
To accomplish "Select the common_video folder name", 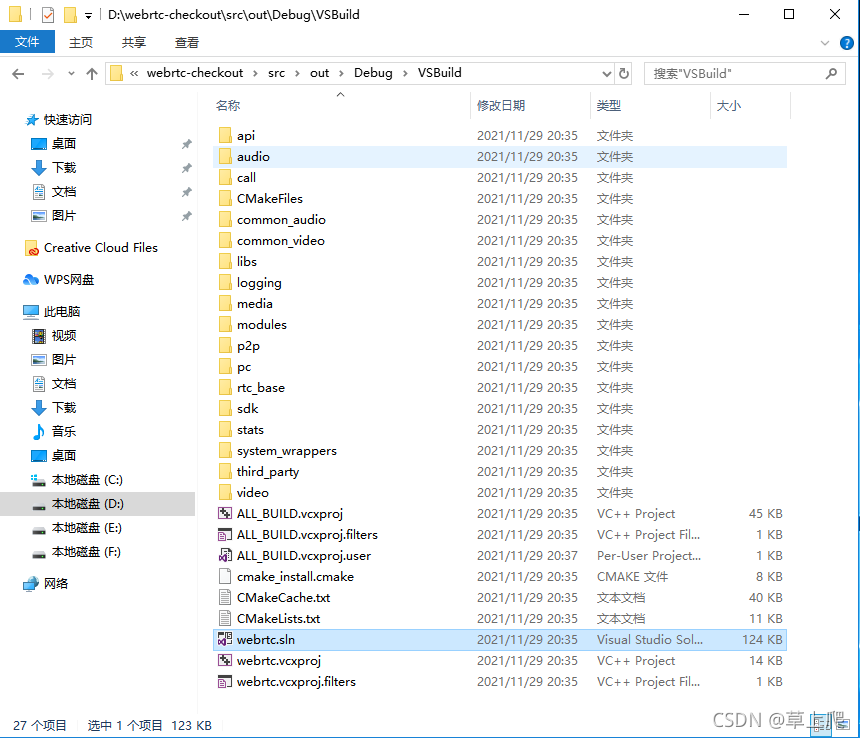I will click(x=281, y=241).
